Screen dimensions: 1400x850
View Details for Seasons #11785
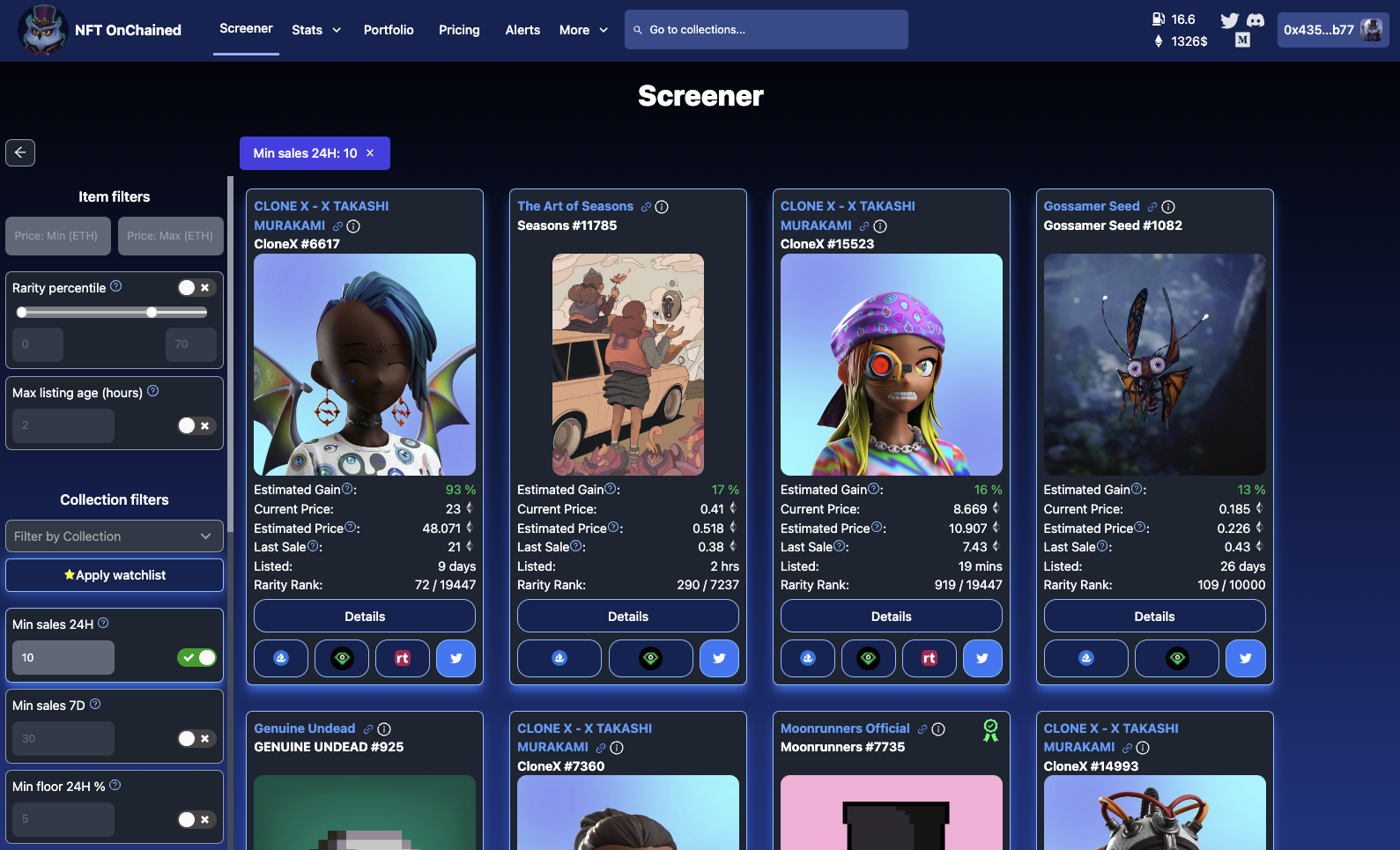628,616
